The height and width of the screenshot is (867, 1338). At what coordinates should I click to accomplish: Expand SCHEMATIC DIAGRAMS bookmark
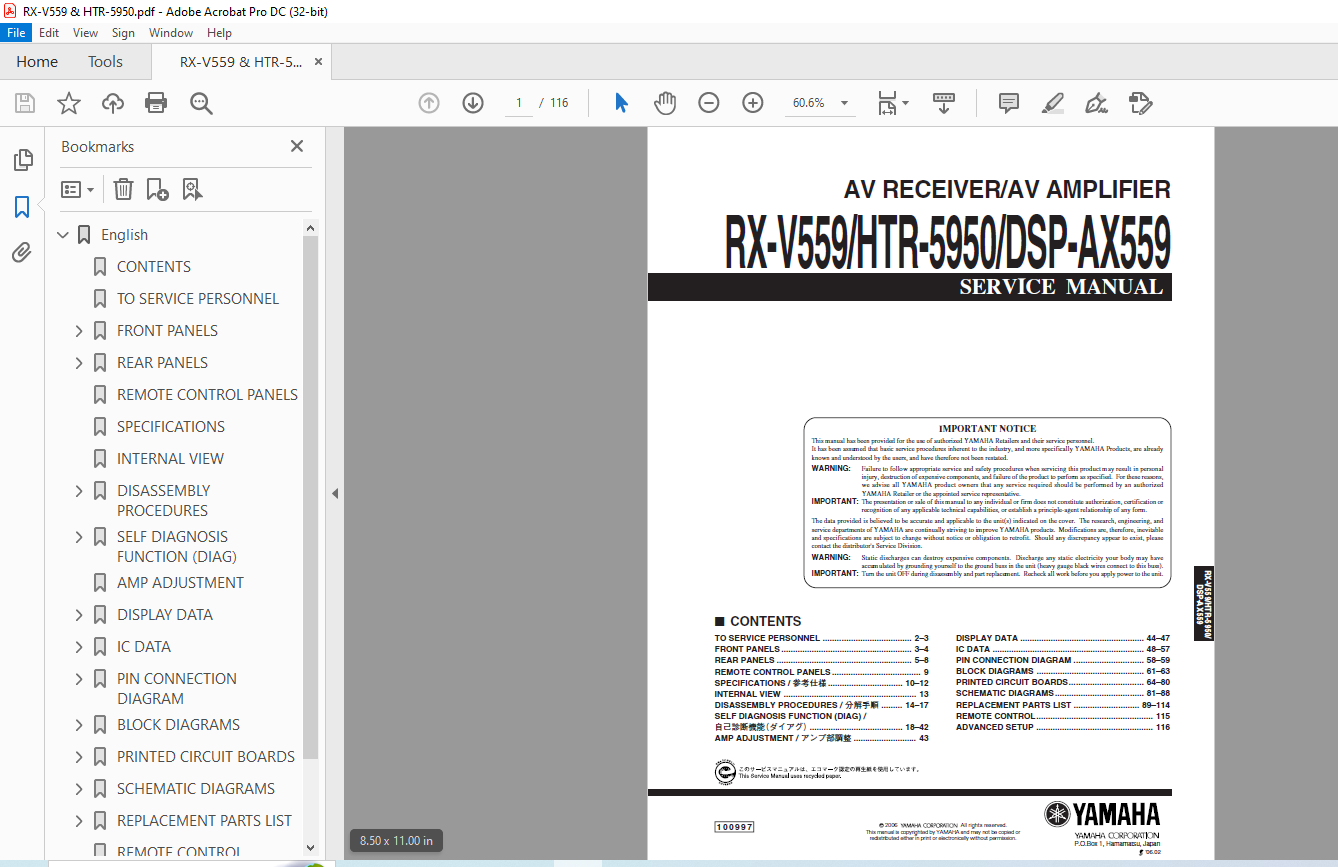tap(79, 789)
